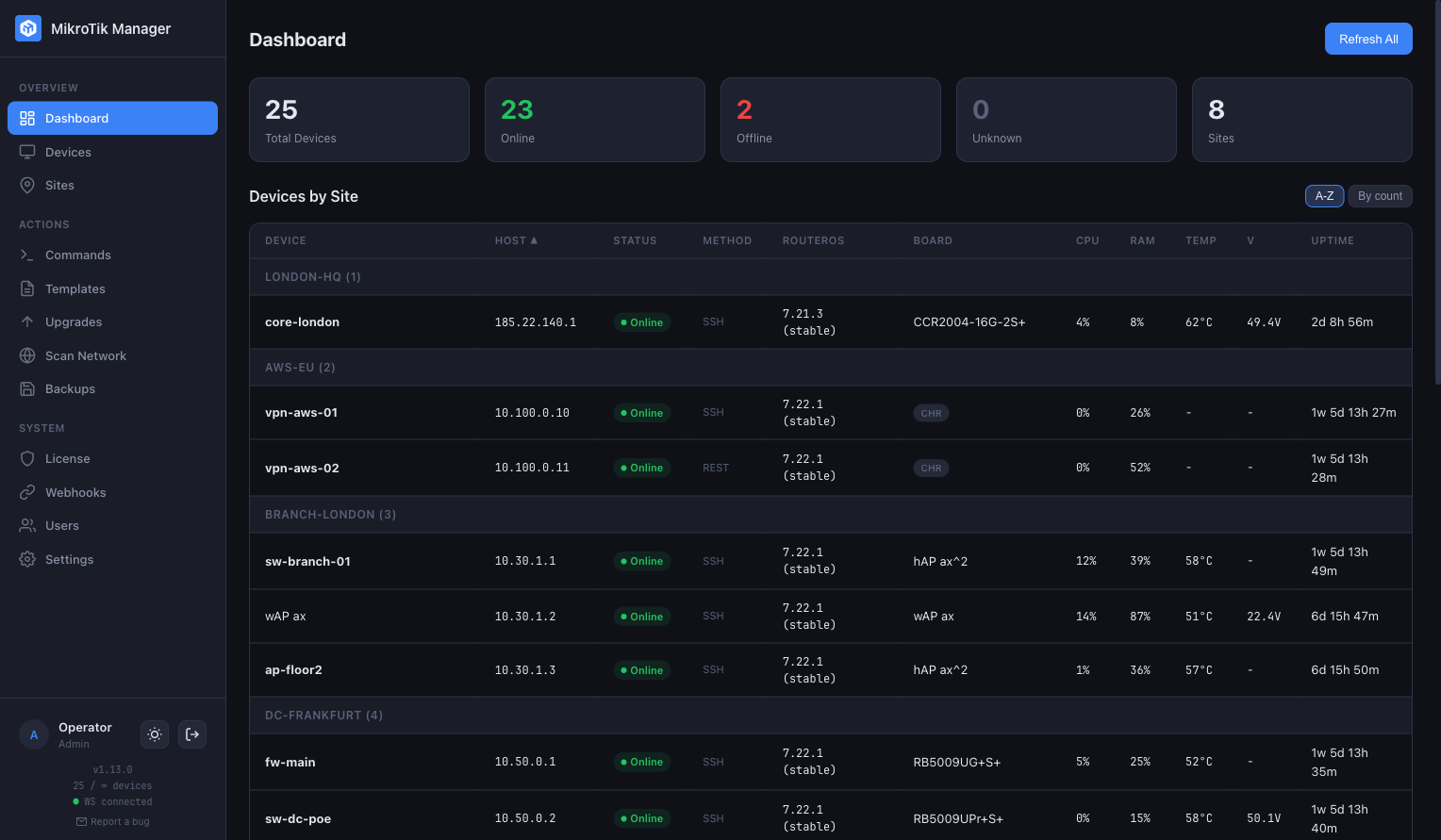
Task: Open the Upgrades section
Action: pos(112,321)
